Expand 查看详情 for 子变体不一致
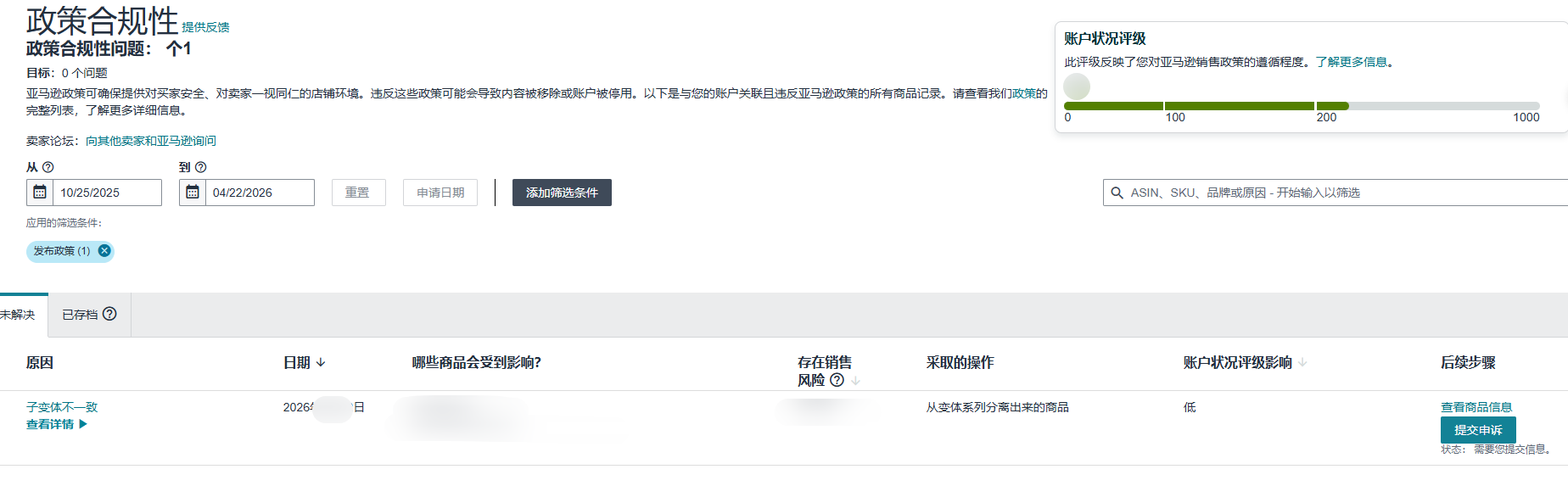 pyautogui.click(x=56, y=424)
